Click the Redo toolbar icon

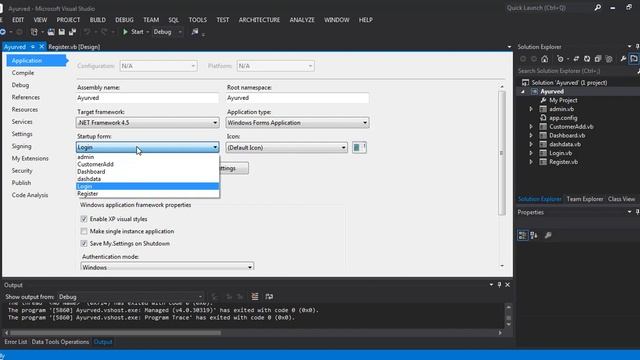coord(104,32)
